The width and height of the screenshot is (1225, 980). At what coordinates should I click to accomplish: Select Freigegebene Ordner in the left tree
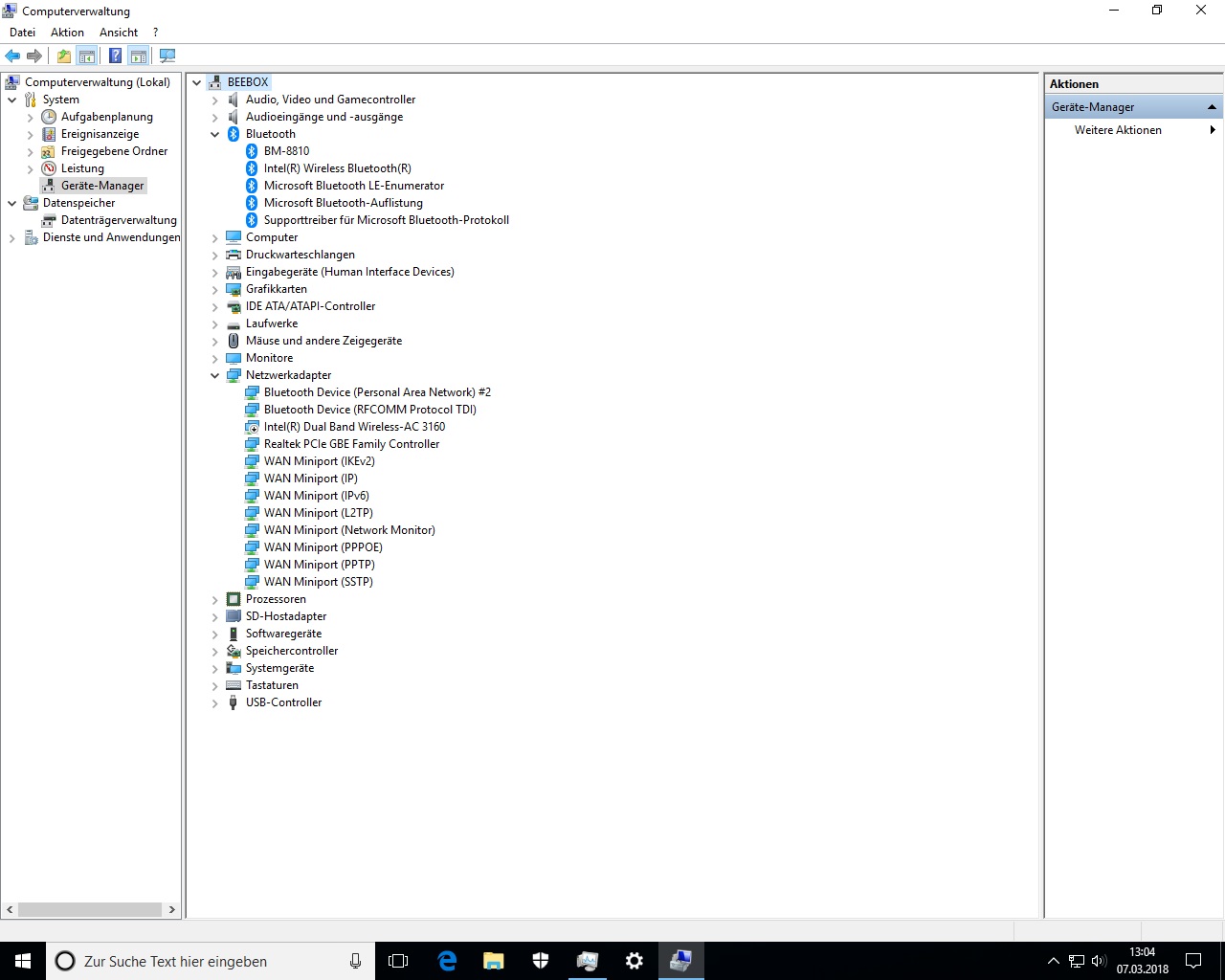(x=114, y=151)
